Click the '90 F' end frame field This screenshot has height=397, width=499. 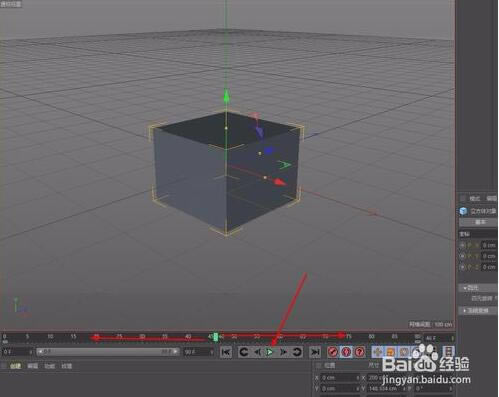199,352
